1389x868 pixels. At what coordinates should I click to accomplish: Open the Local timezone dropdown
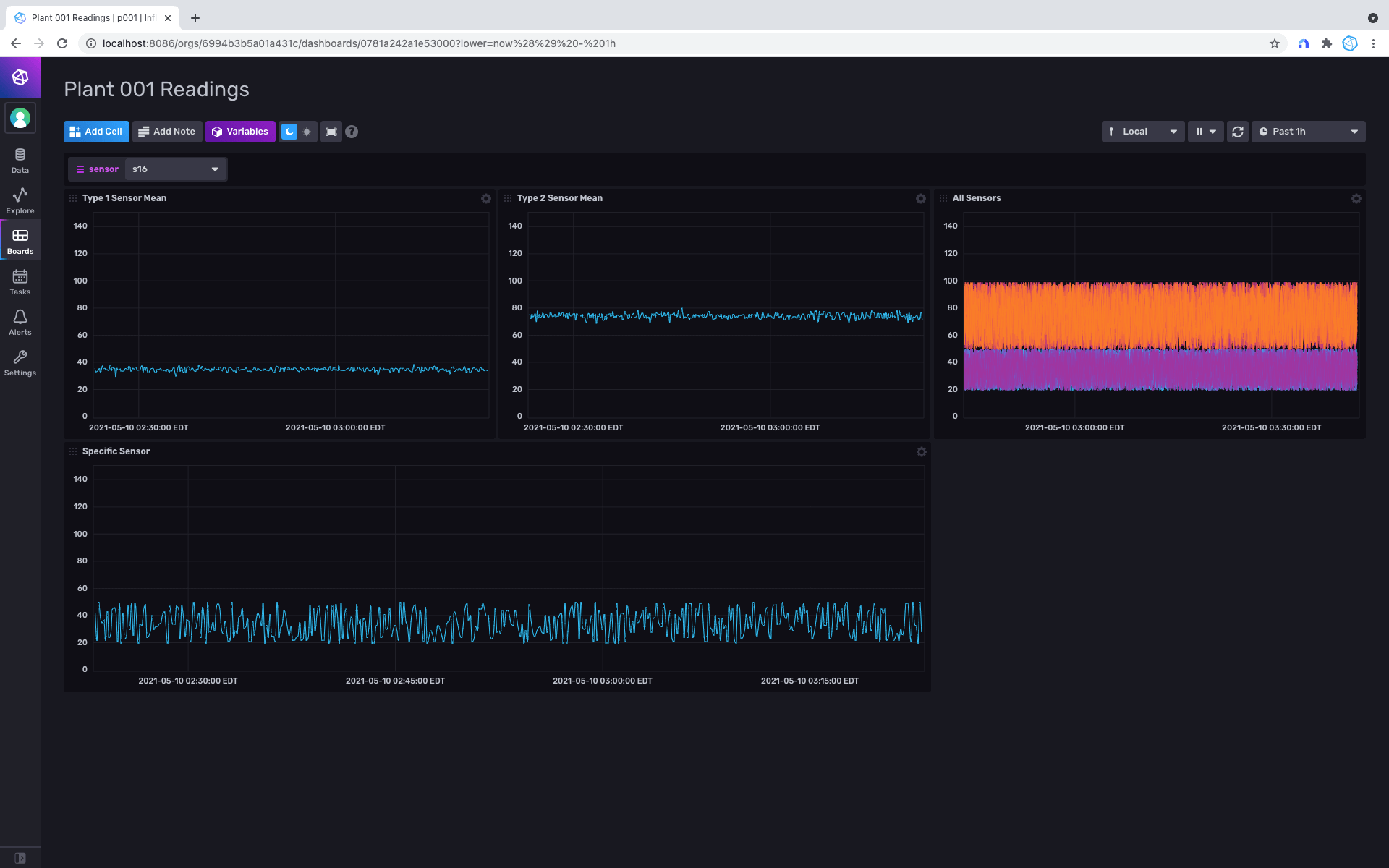1142,132
